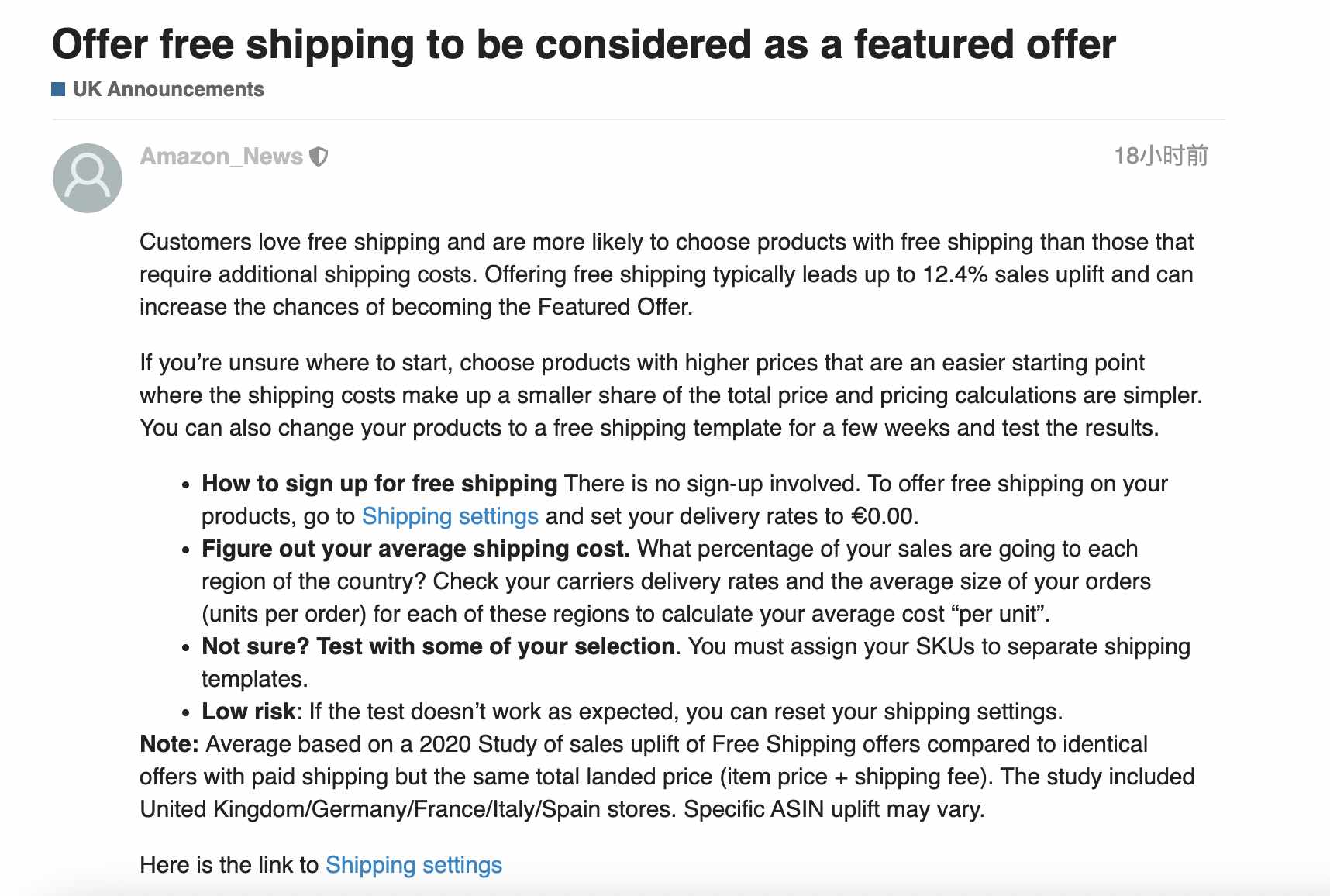Screen dimensions: 1330x896
Task: Click the €0.00 delivery rate text
Action: point(884,516)
